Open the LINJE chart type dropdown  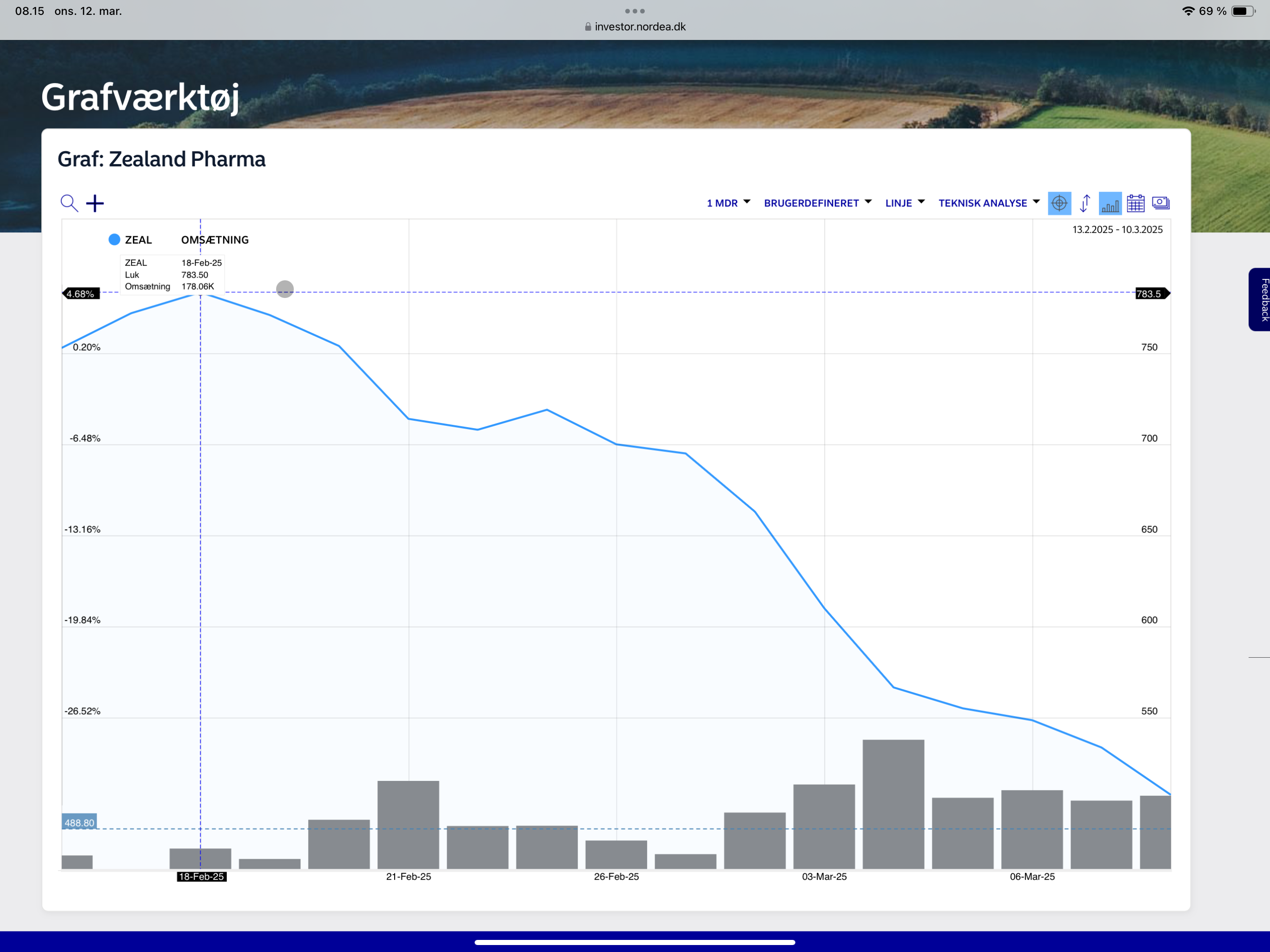click(x=905, y=203)
